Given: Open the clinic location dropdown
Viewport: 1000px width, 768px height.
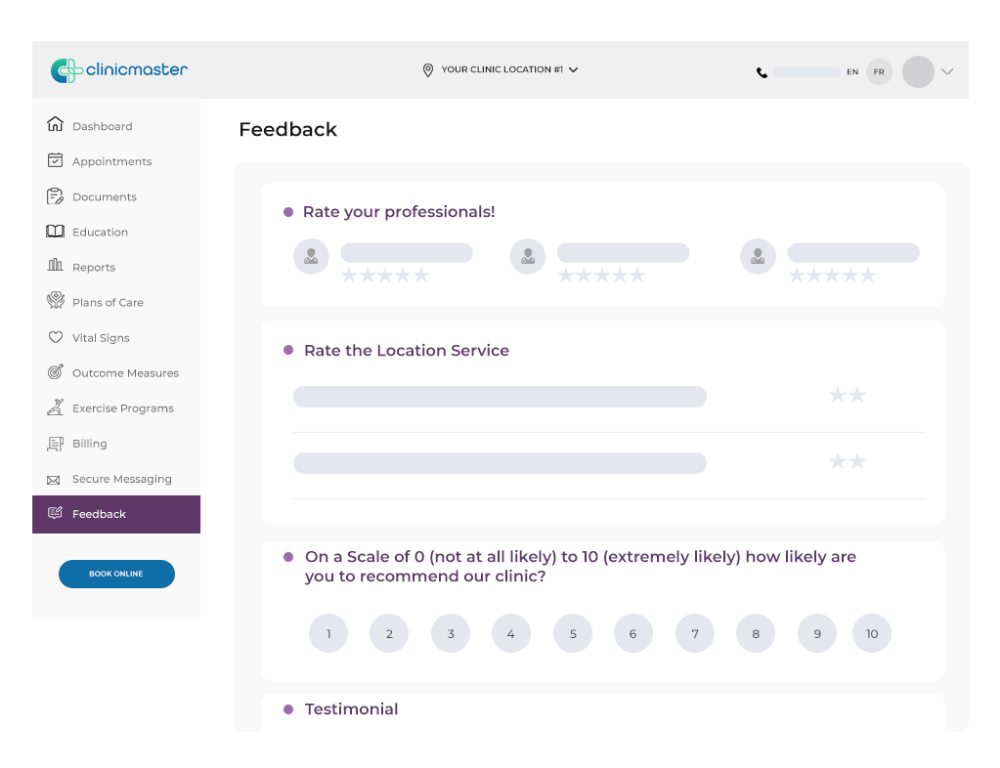Looking at the screenshot, I should point(498,69).
